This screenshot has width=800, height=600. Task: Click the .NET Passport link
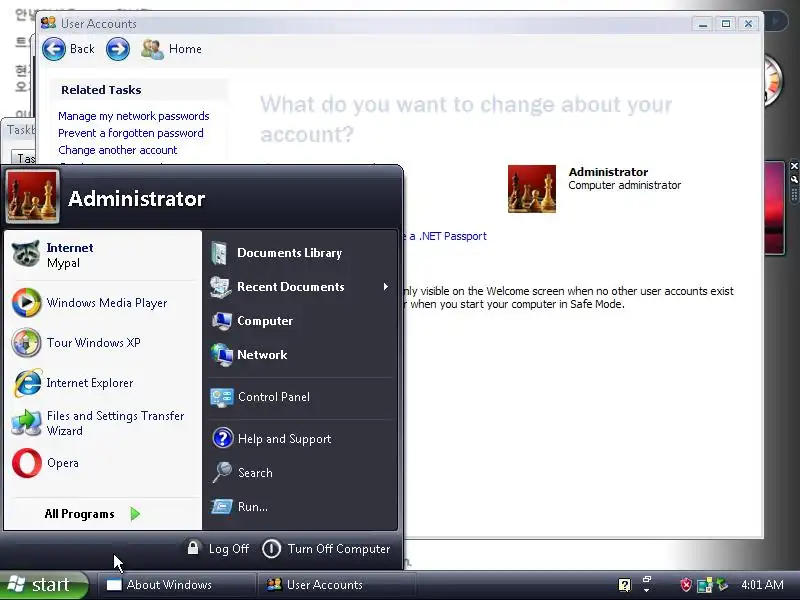[x=444, y=236]
